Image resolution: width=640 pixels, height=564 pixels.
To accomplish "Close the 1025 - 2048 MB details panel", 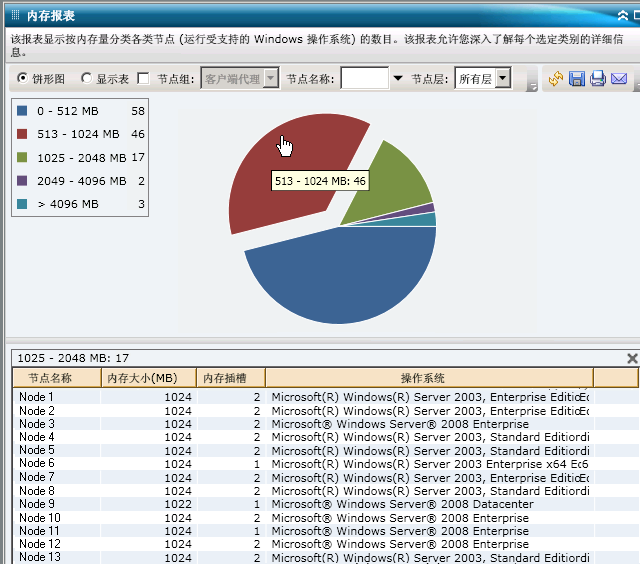I will [632, 358].
